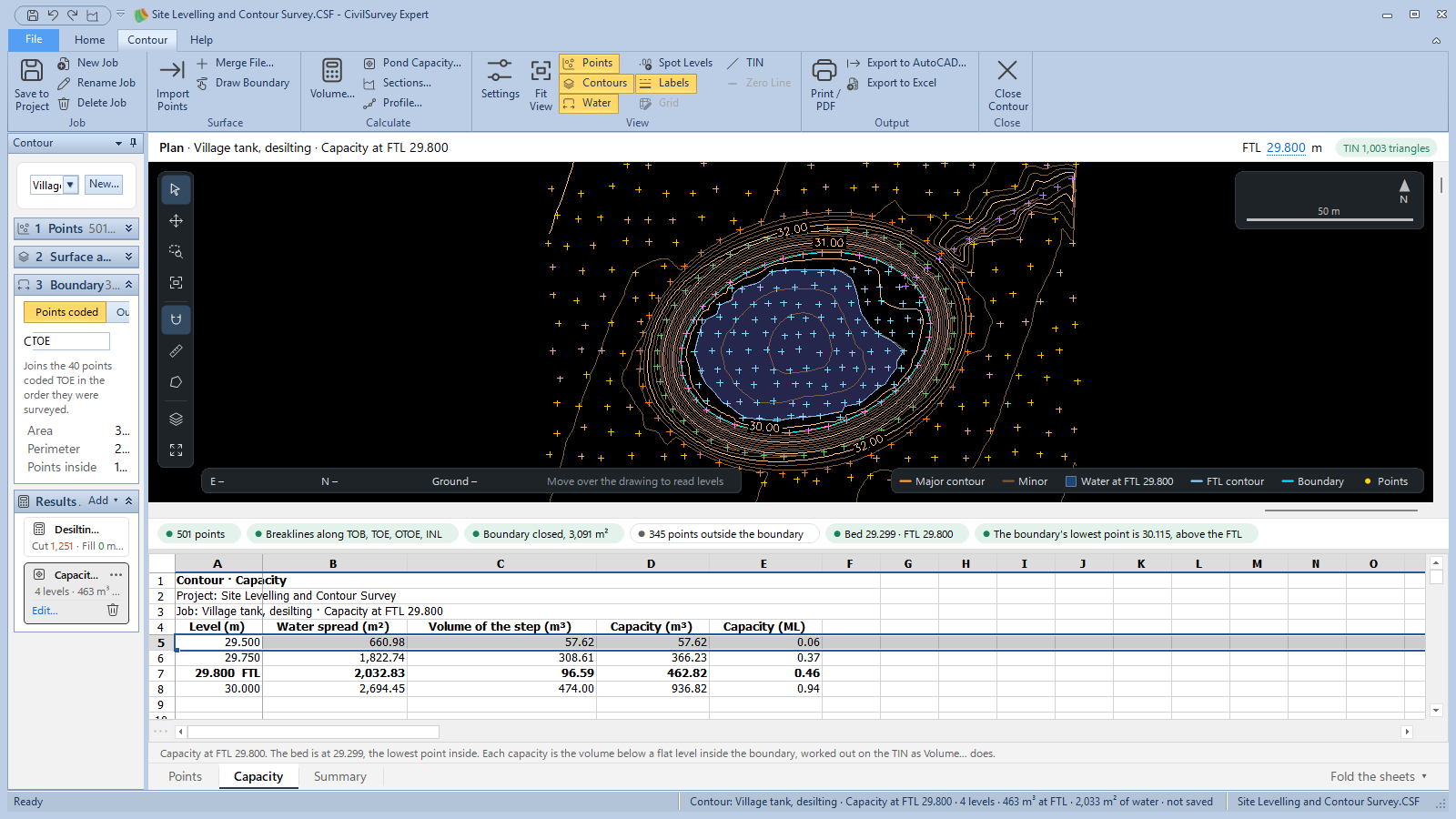Enable Spot Levels in the View group
Viewport: 1456px width, 819px height.
pos(676,63)
